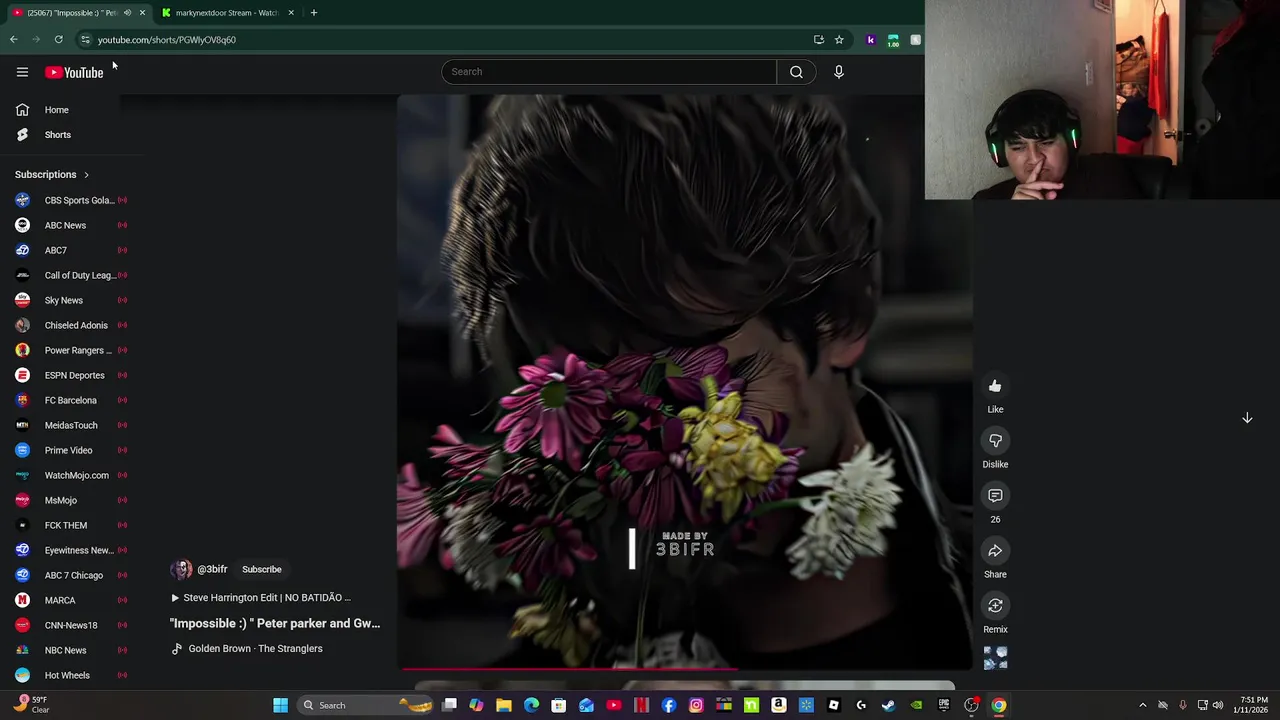Image resolution: width=1280 pixels, height=720 pixels.
Task: Expand the Subscriptions section
Action: click(x=52, y=174)
